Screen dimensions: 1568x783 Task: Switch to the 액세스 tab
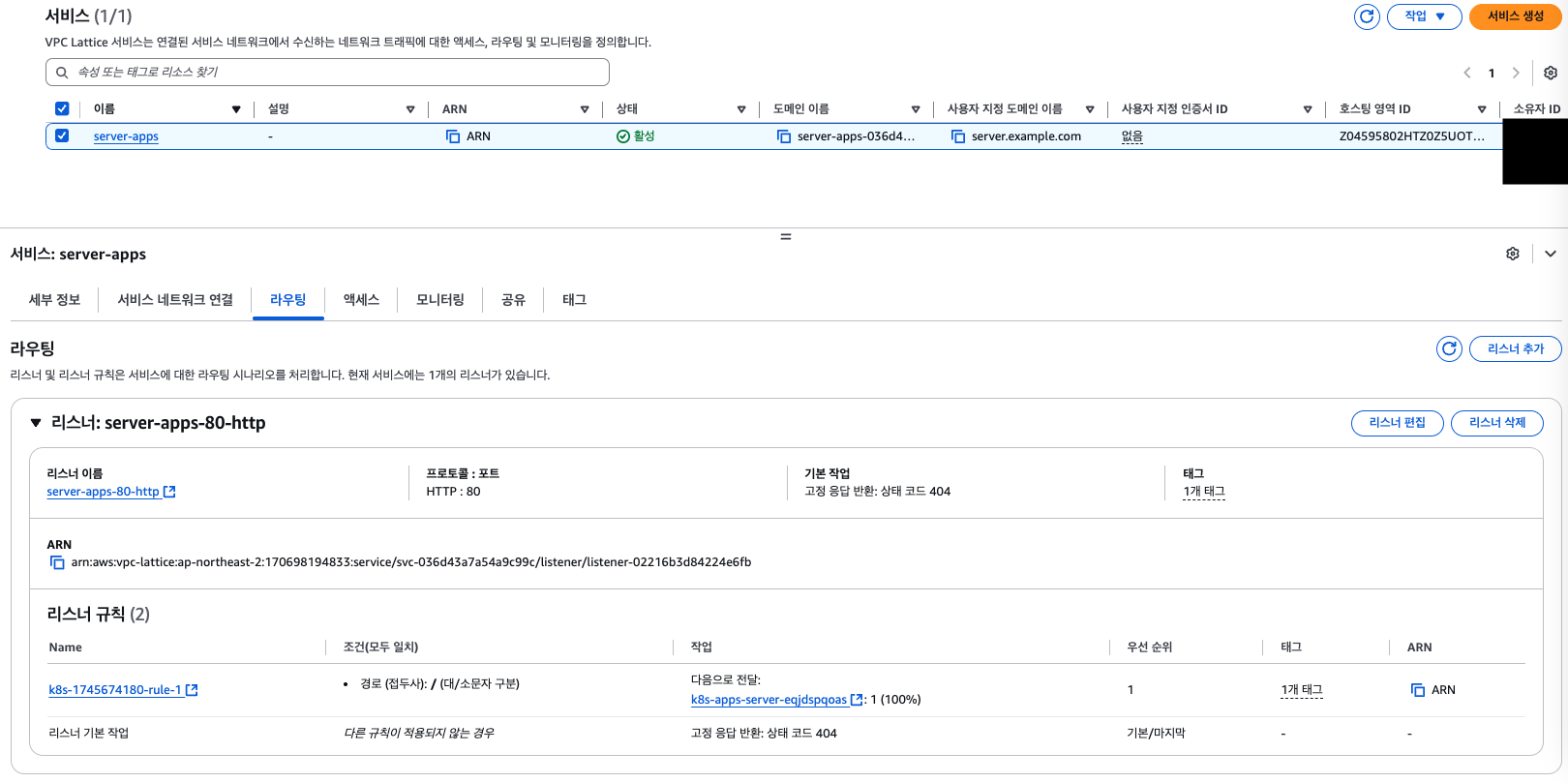361,300
